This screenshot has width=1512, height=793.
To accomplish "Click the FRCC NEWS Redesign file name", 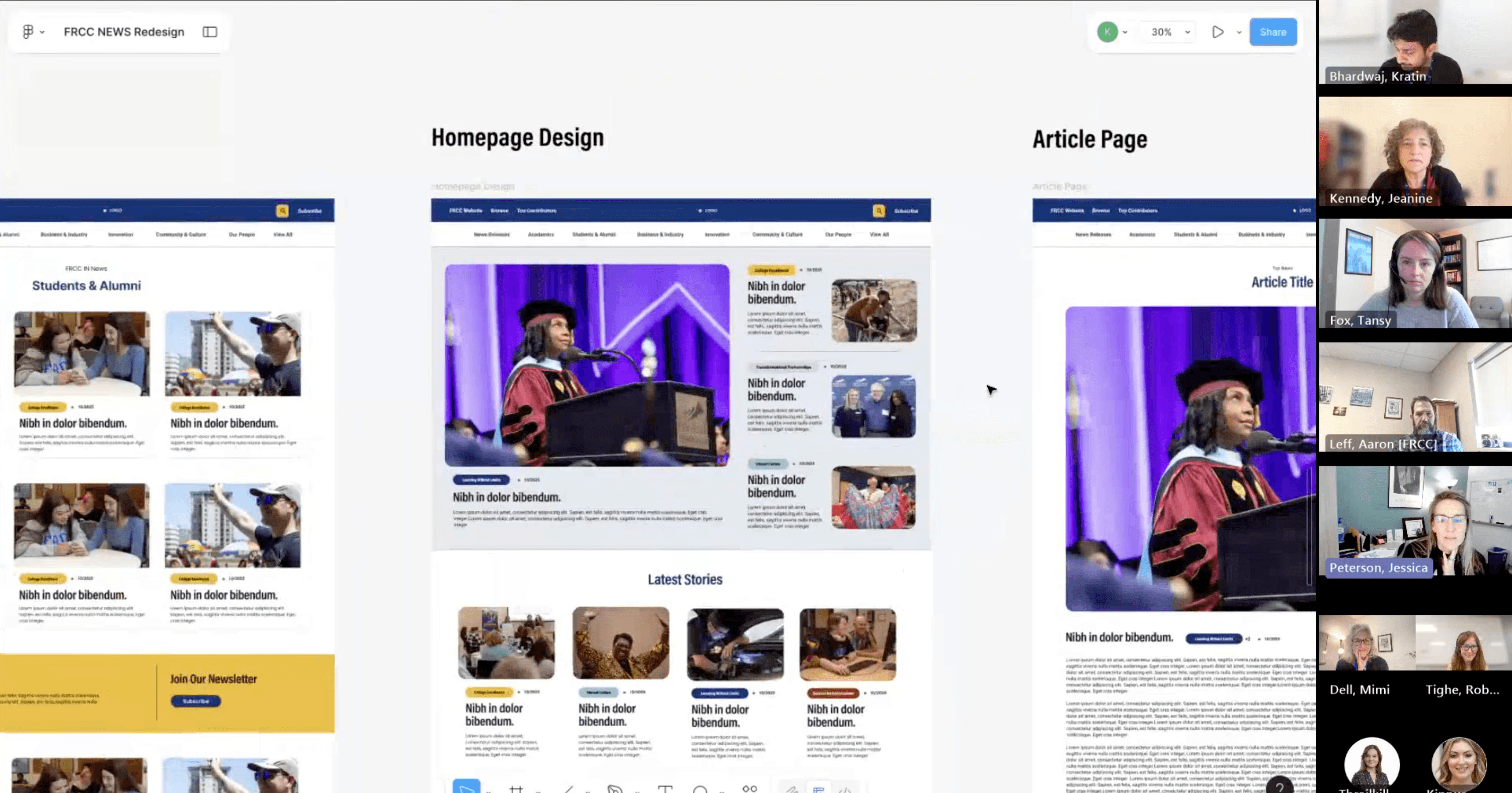I will (x=124, y=32).
